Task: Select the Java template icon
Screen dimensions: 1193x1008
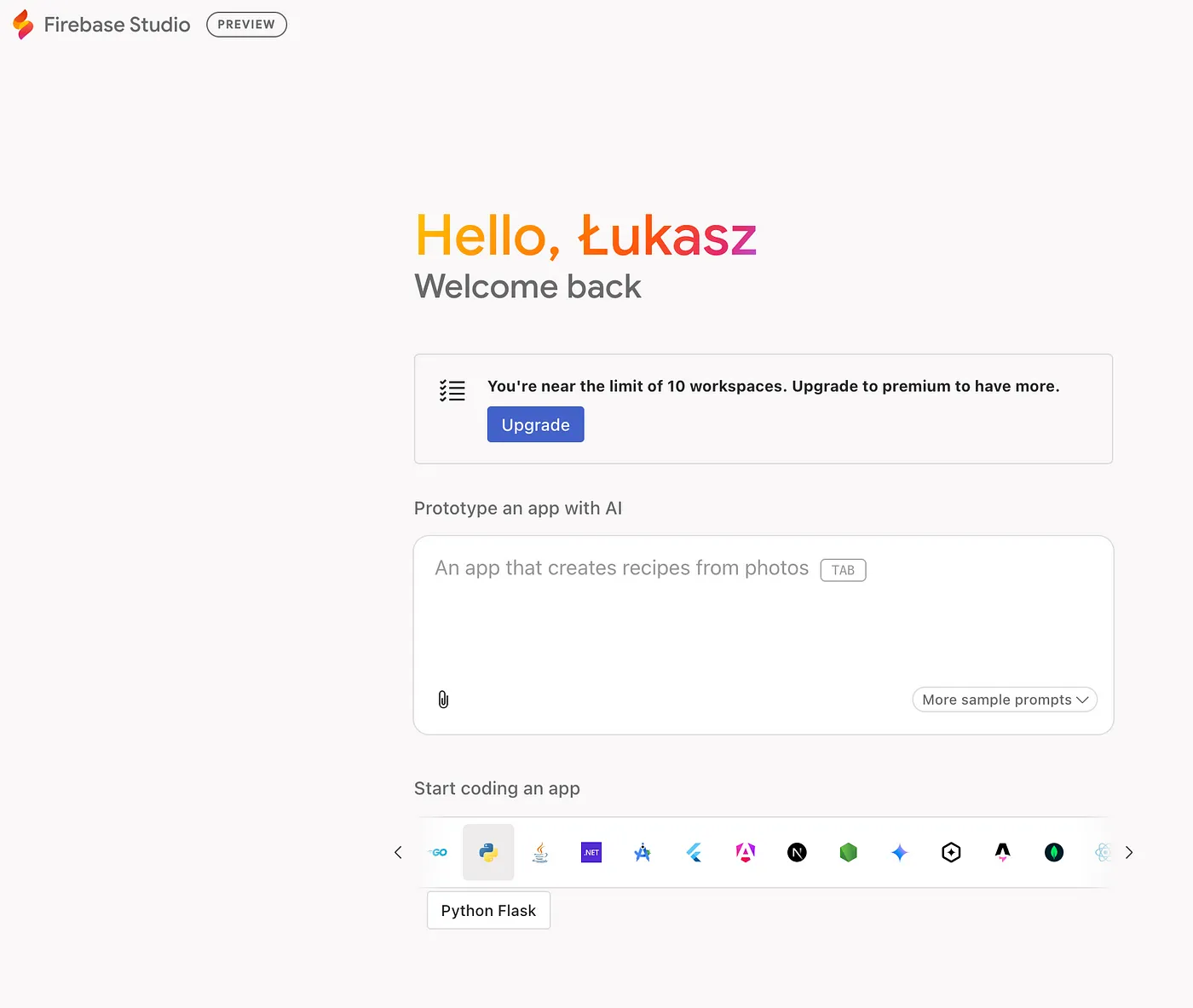Action: click(x=539, y=852)
